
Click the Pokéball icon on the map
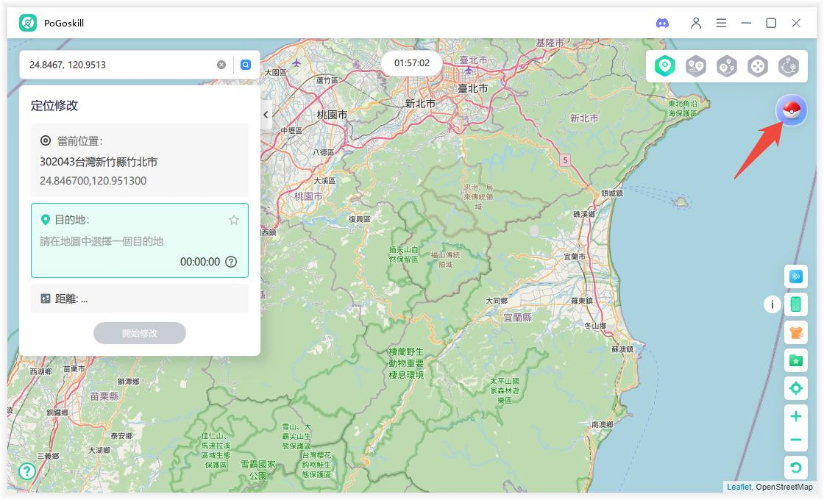791,111
